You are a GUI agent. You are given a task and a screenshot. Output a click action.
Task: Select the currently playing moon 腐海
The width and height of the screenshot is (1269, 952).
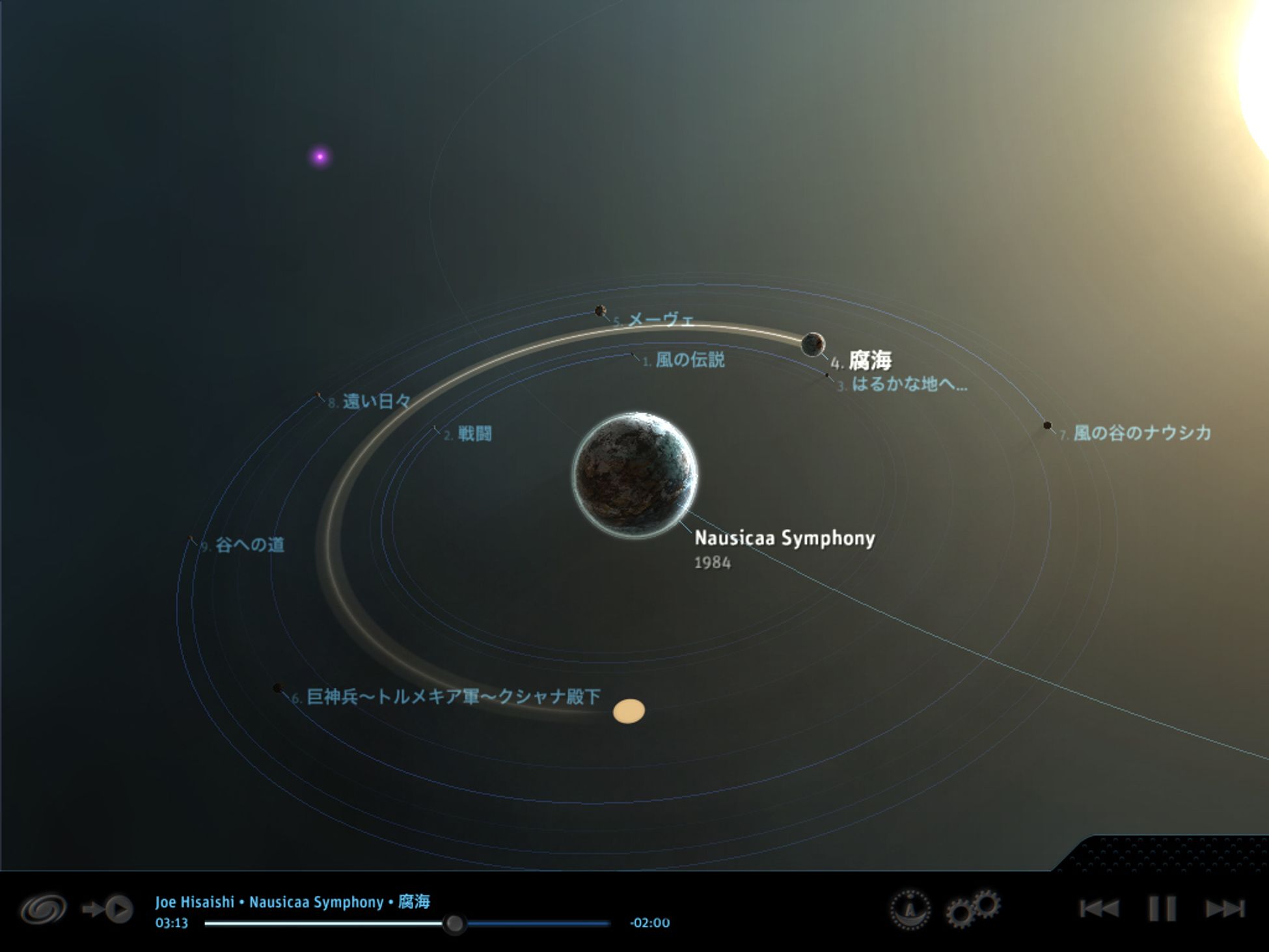(x=813, y=344)
